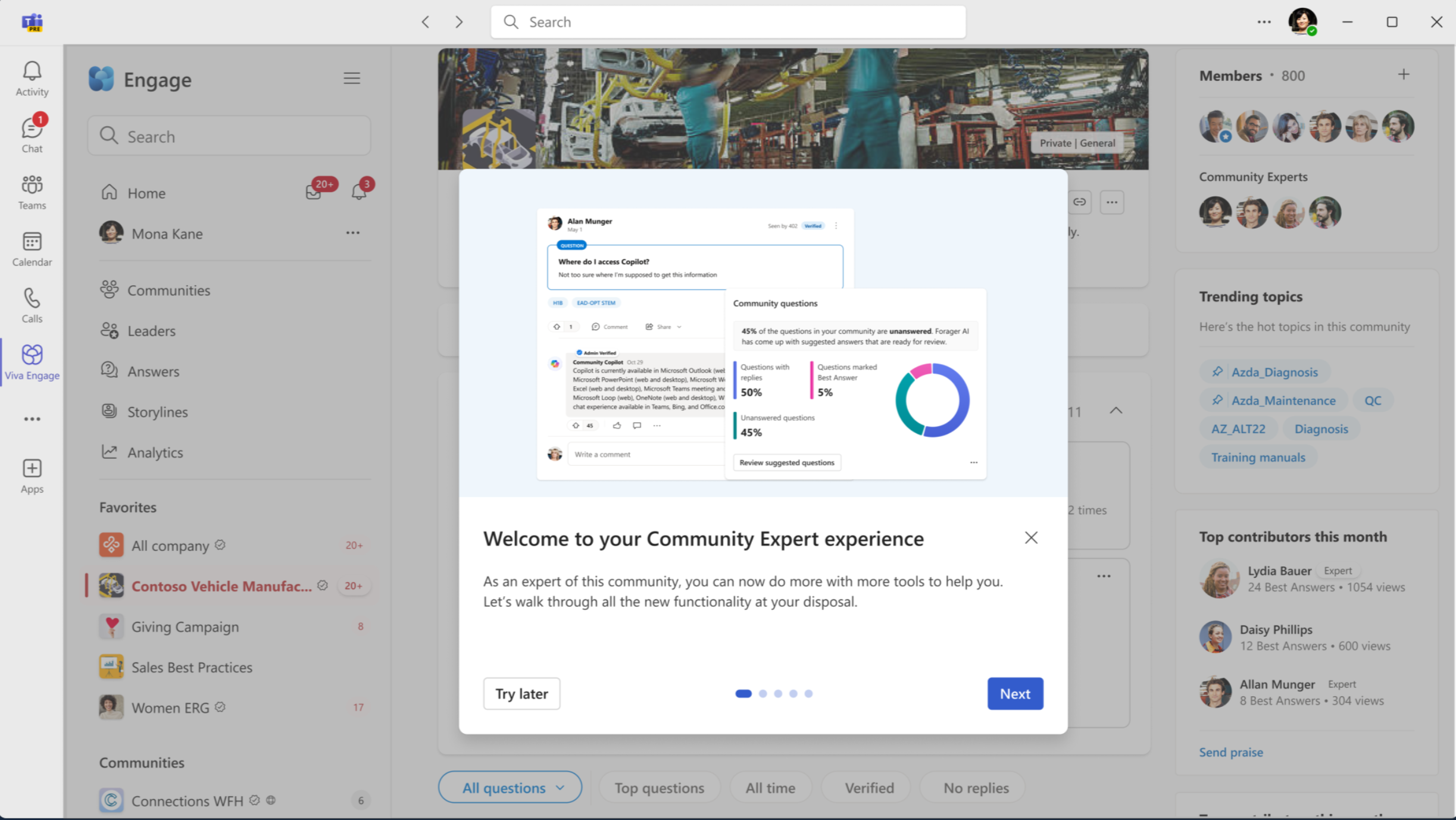This screenshot has height=820, width=1456.
Task: Add a member with the plus icon
Action: pyautogui.click(x=1404, y=74)
